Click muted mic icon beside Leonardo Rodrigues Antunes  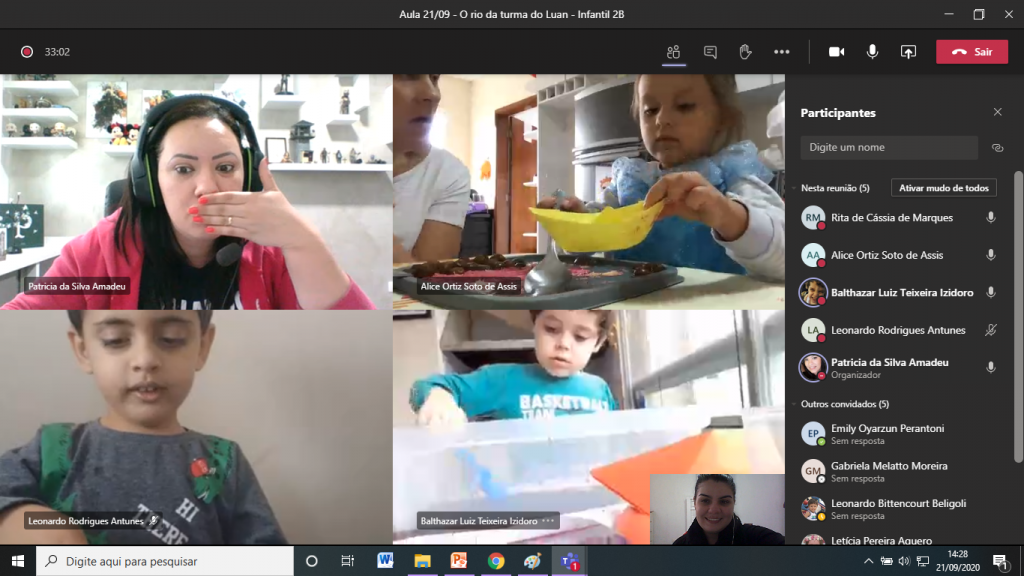991,330
